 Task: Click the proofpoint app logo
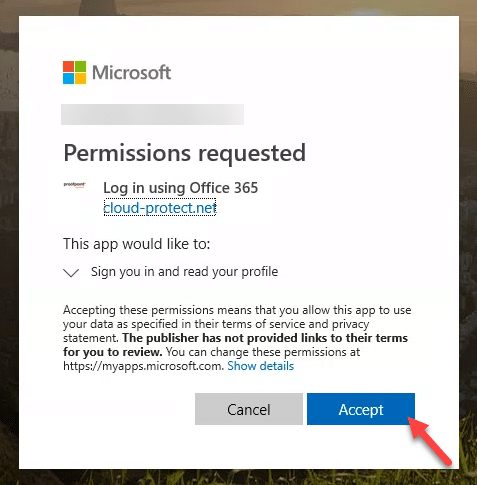[x=75, y=185]
